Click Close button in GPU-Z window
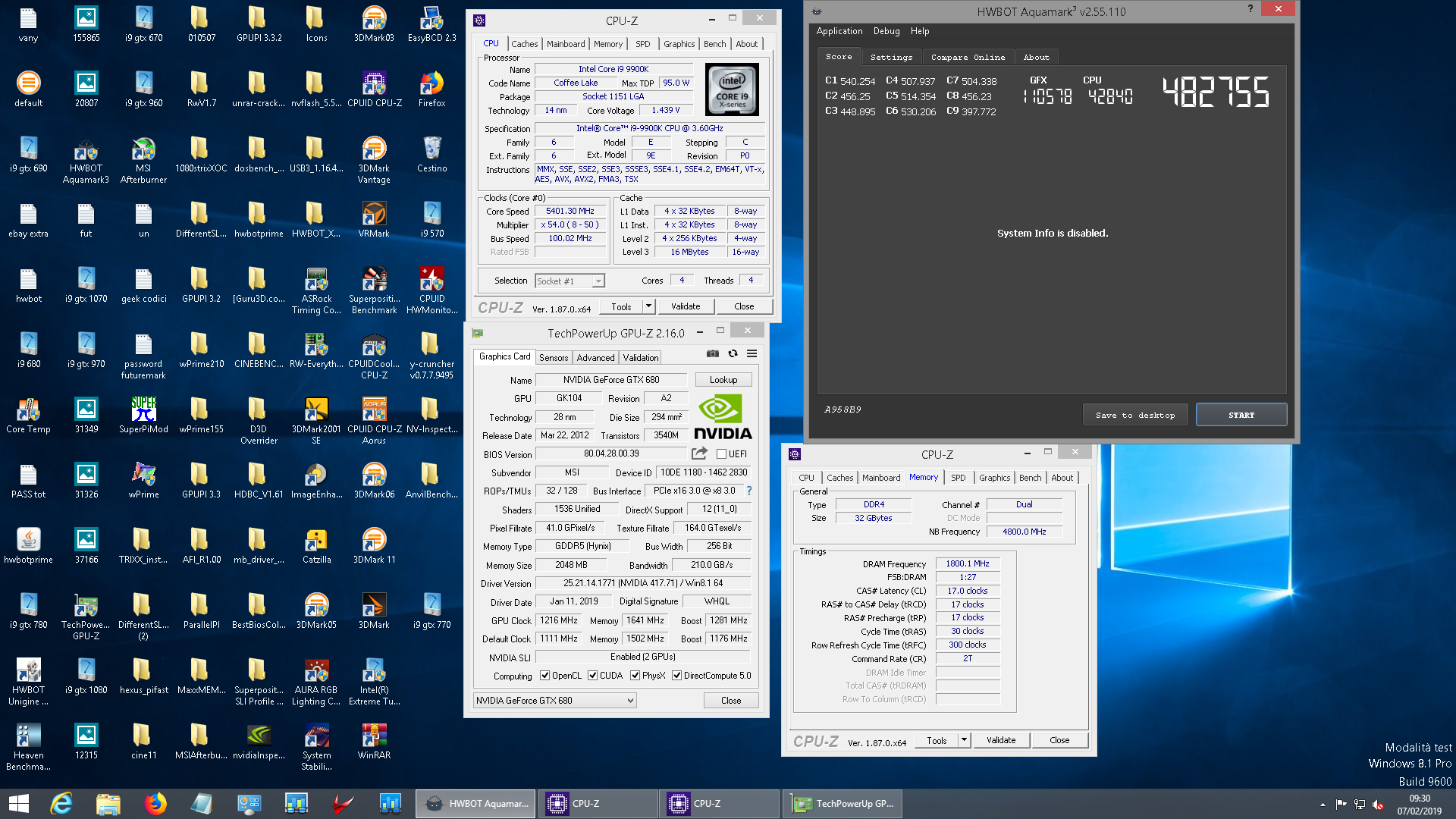Screen dimensions: 1456x819 731,701
